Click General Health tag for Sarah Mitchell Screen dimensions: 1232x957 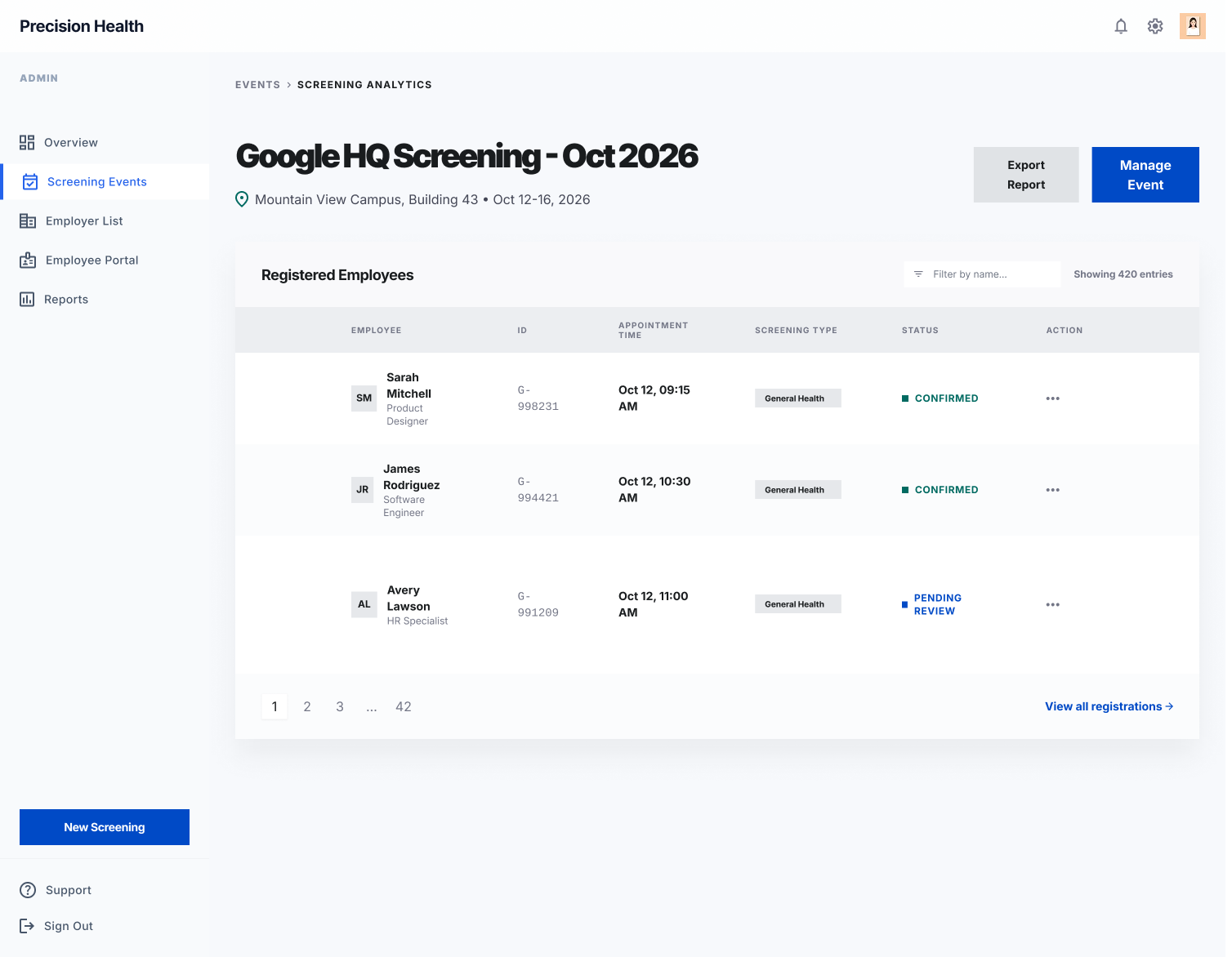[x=797, y=398]
